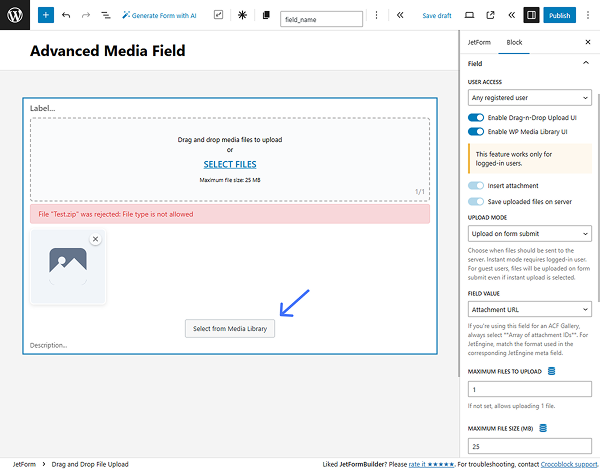The width and height of the screenshot is (600, 470).
Task: Click the Label placeholder text
Action: pos(42,108)
